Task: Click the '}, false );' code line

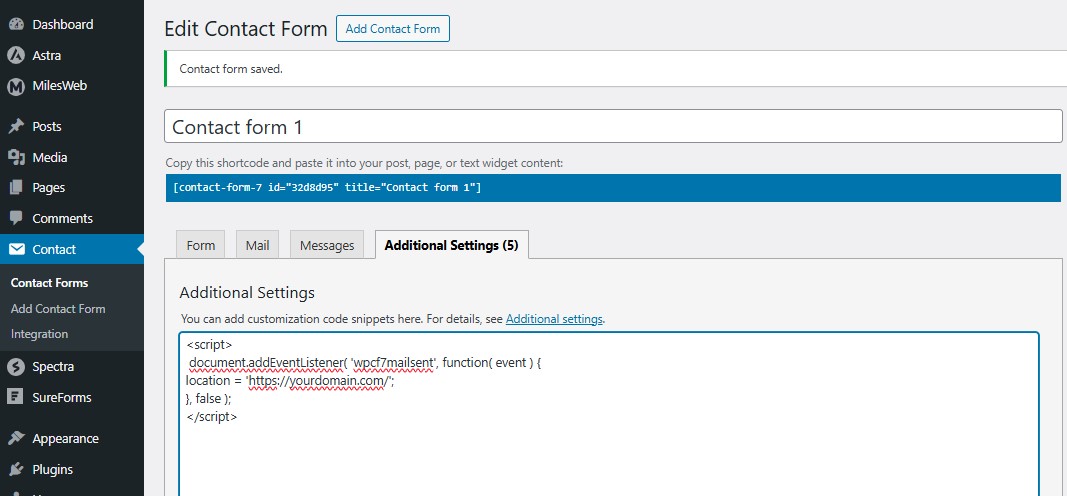Action: (208, 399)
